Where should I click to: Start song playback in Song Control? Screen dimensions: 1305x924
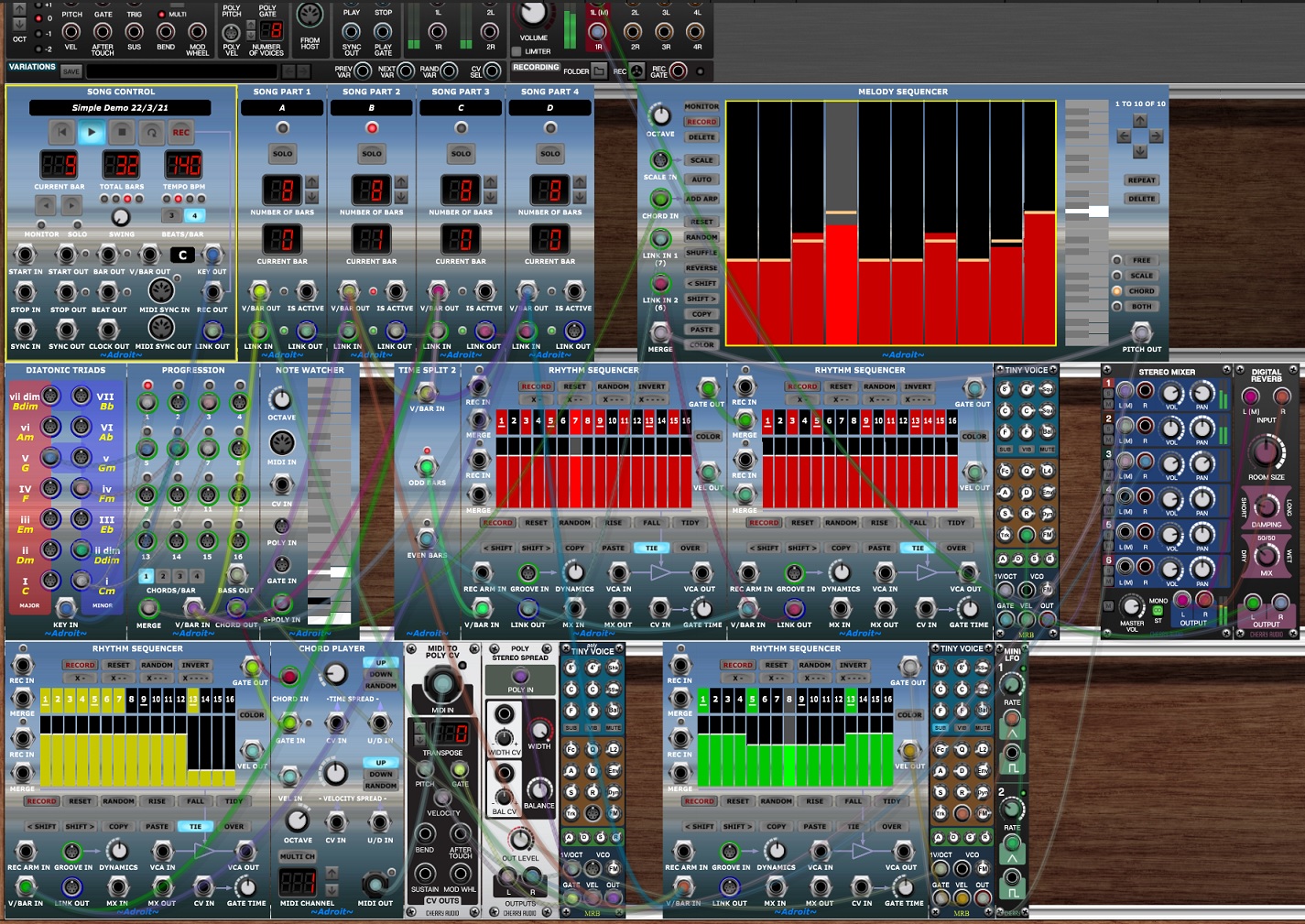(92, 133)
